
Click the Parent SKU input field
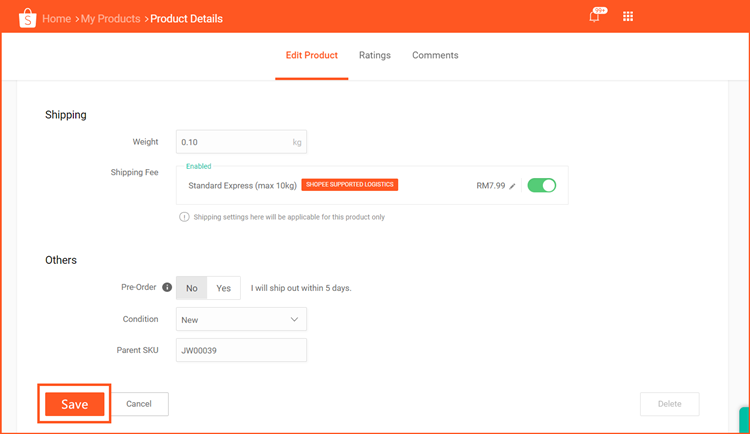[x=241, y=350]
